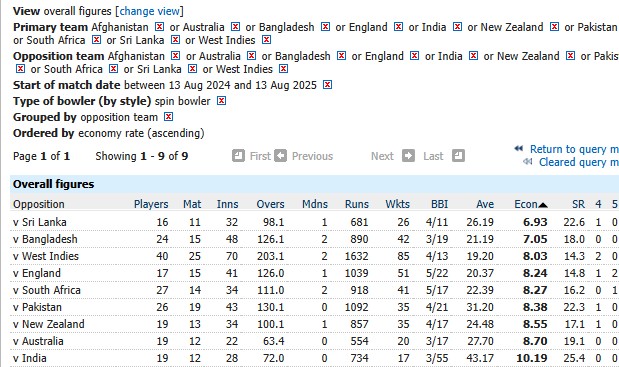The width and height of the screenshot is (619, 367).
Task: Remove the spin bowler type filter
Action: point(221,101)
